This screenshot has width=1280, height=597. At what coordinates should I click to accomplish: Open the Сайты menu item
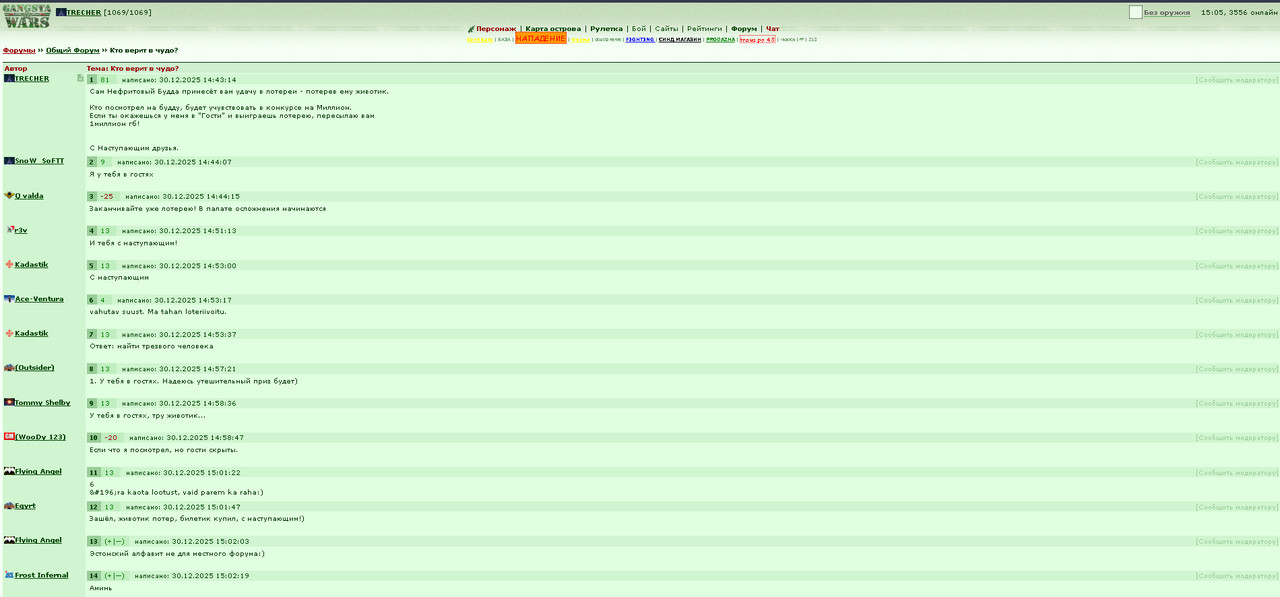pyautogui.click(x=666, y=29)
